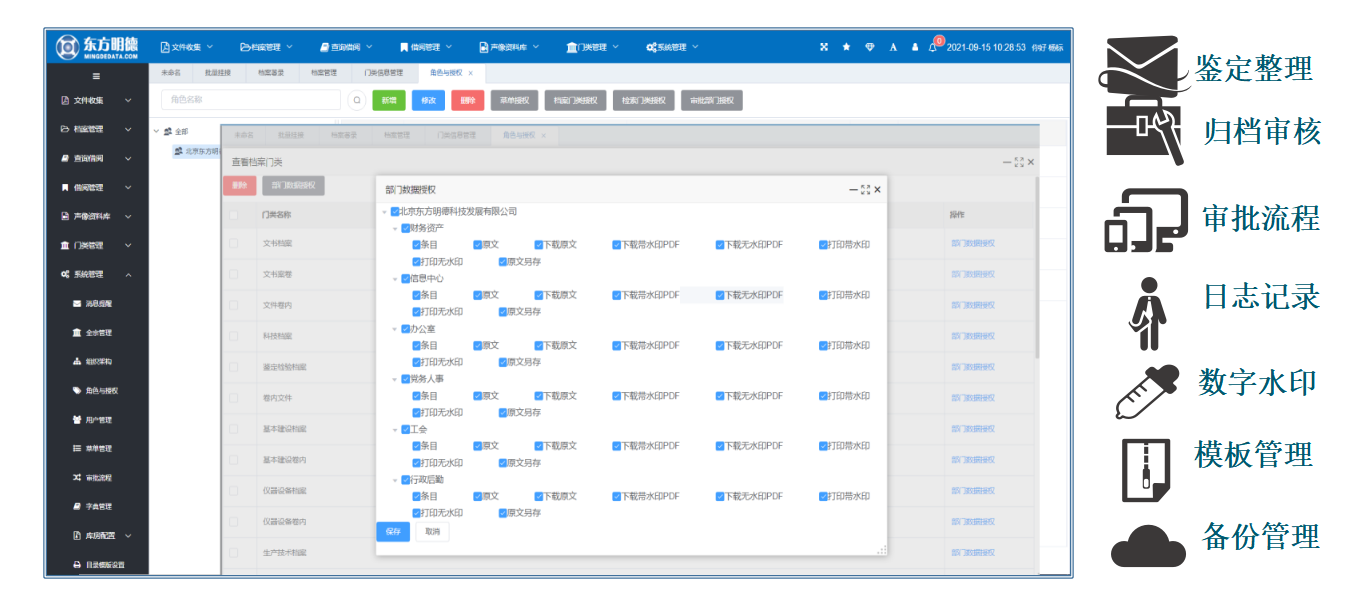Viewport: 1362px width, 598px height.
Task: Toggle the 条目 checkbox under 信息中心
Action: pos(417,295)
